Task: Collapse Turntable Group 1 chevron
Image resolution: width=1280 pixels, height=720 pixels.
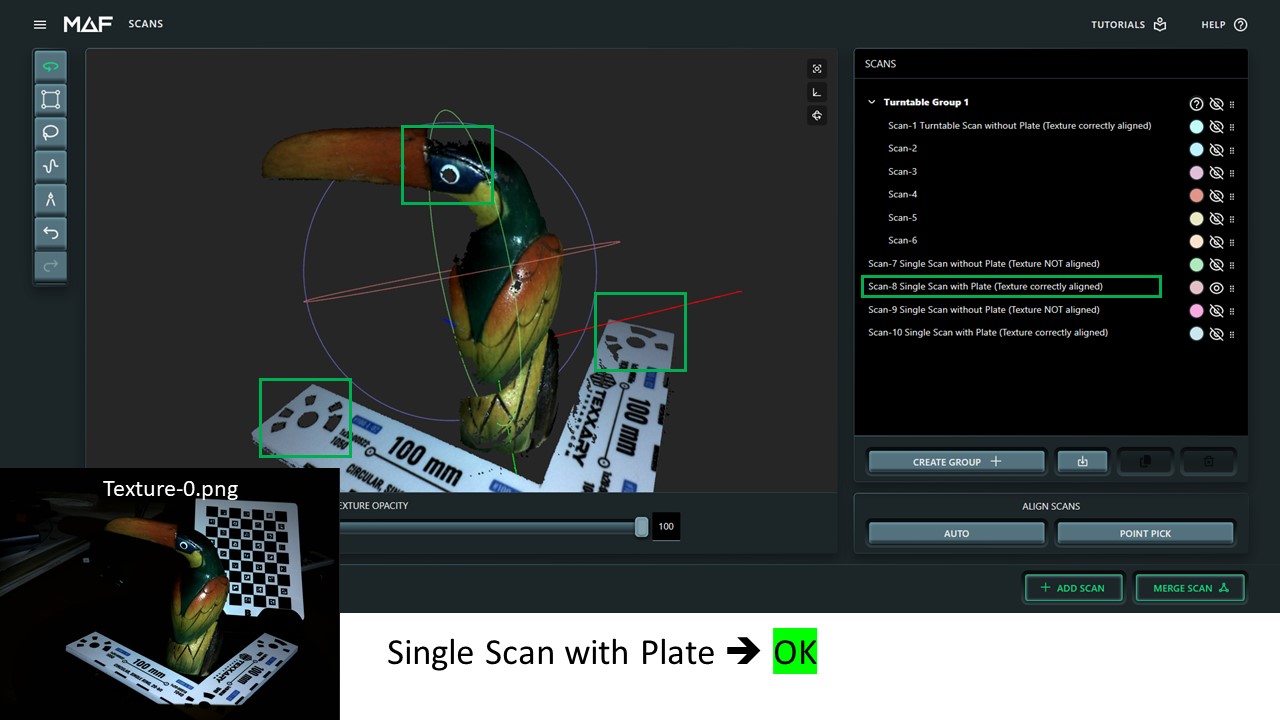Action: click(x=871, y=102)
